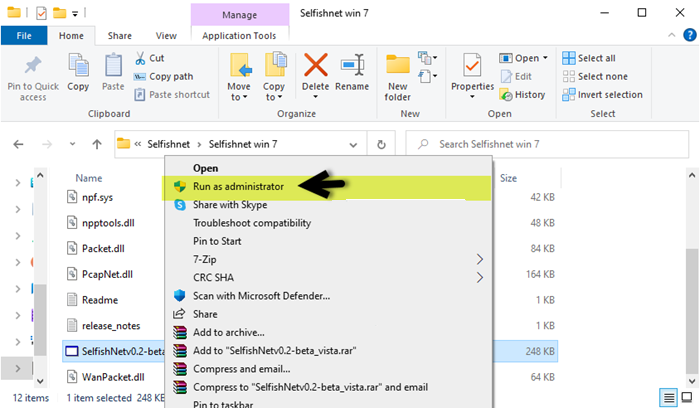Image resolution: width=700 pixels, height=408 pixels.
Task: Expand the Open dropdown arrow
Action: (545, 58)
